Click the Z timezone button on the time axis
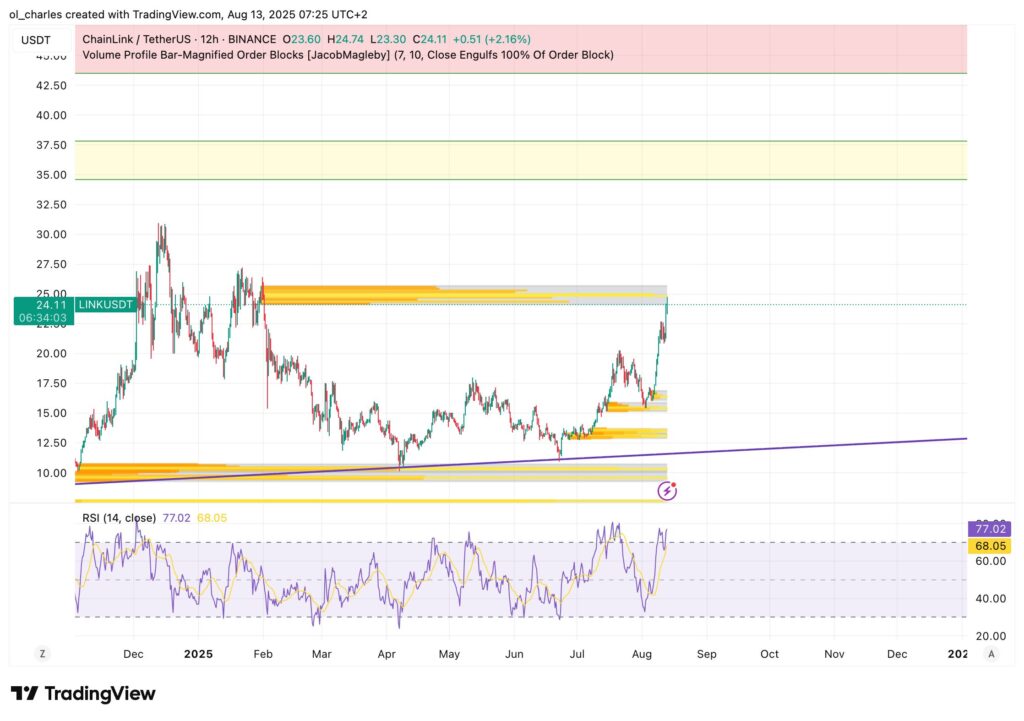 [x=42, y=653]
